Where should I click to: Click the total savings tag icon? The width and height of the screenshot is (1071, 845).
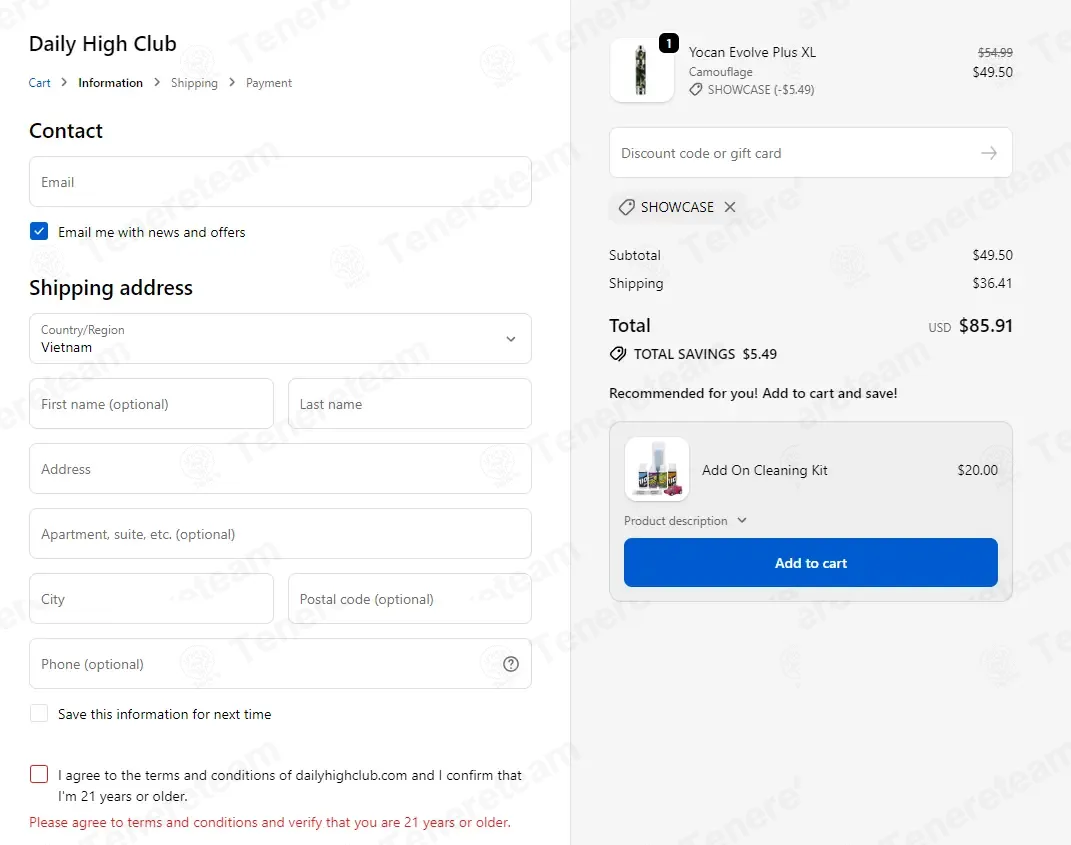[618, 354]
